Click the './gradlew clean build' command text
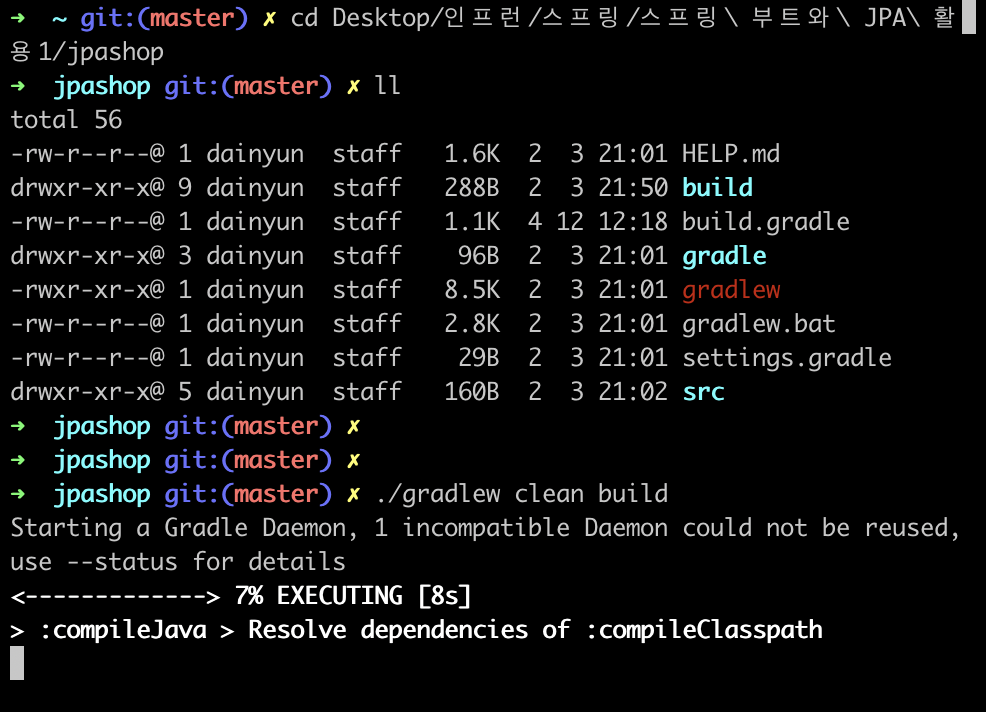The image size is (986, 712). (521, 494)
